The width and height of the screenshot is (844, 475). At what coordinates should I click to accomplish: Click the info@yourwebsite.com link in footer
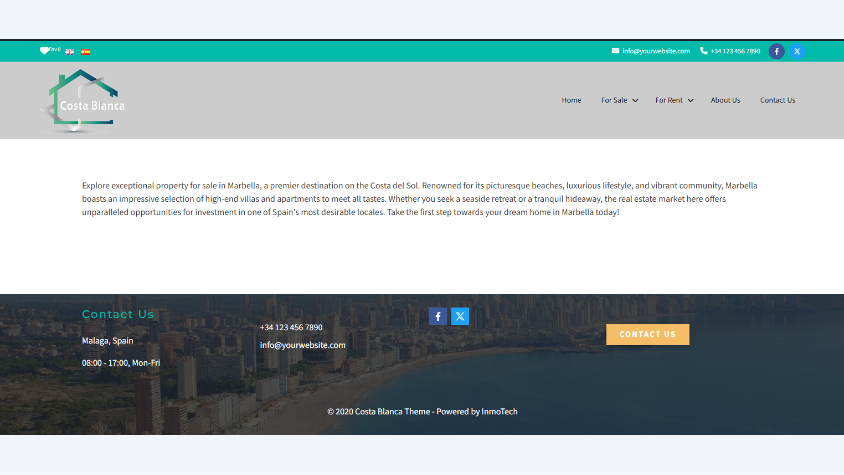(302, 345)
